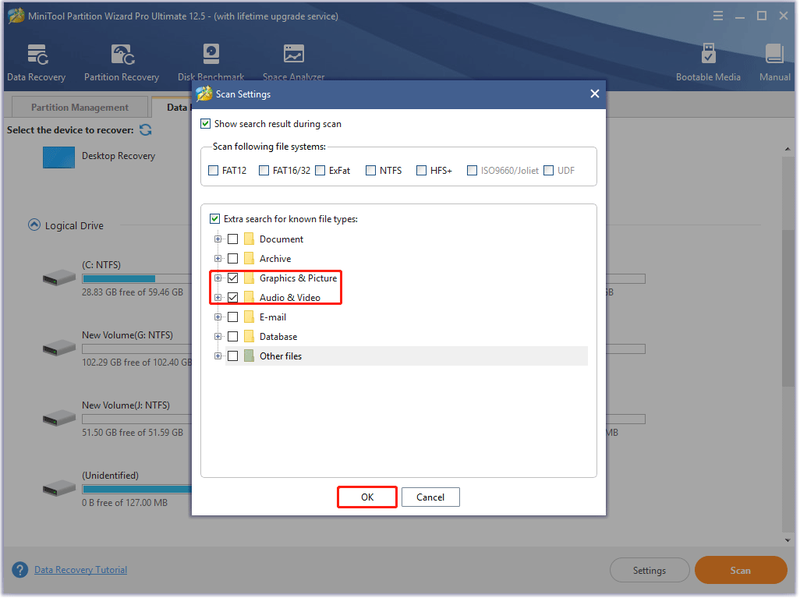Open the Manual icon
The height and width of the screenshot is (598, 800).
coord(774,62)
